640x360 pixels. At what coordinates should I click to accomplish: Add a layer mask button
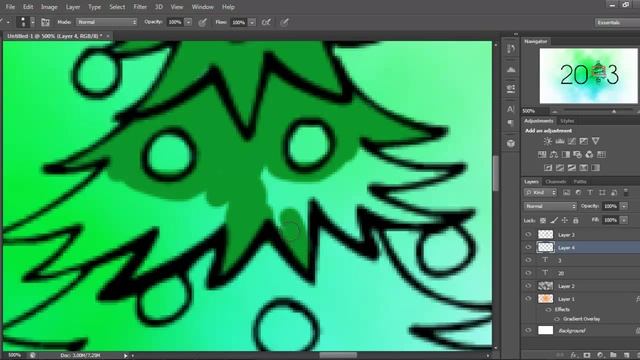[587, 356]
